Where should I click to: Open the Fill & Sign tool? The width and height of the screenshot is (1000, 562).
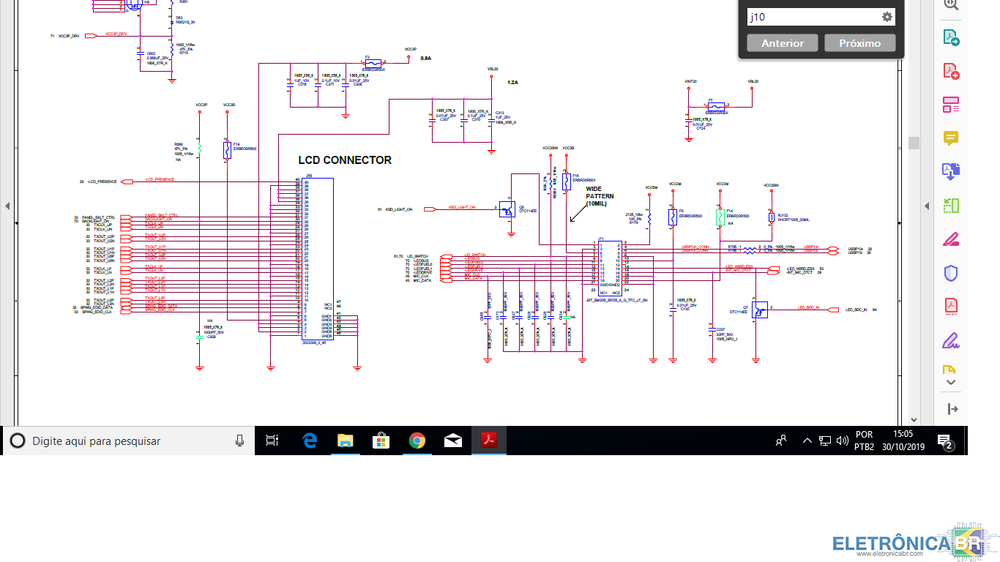(951, 341)
